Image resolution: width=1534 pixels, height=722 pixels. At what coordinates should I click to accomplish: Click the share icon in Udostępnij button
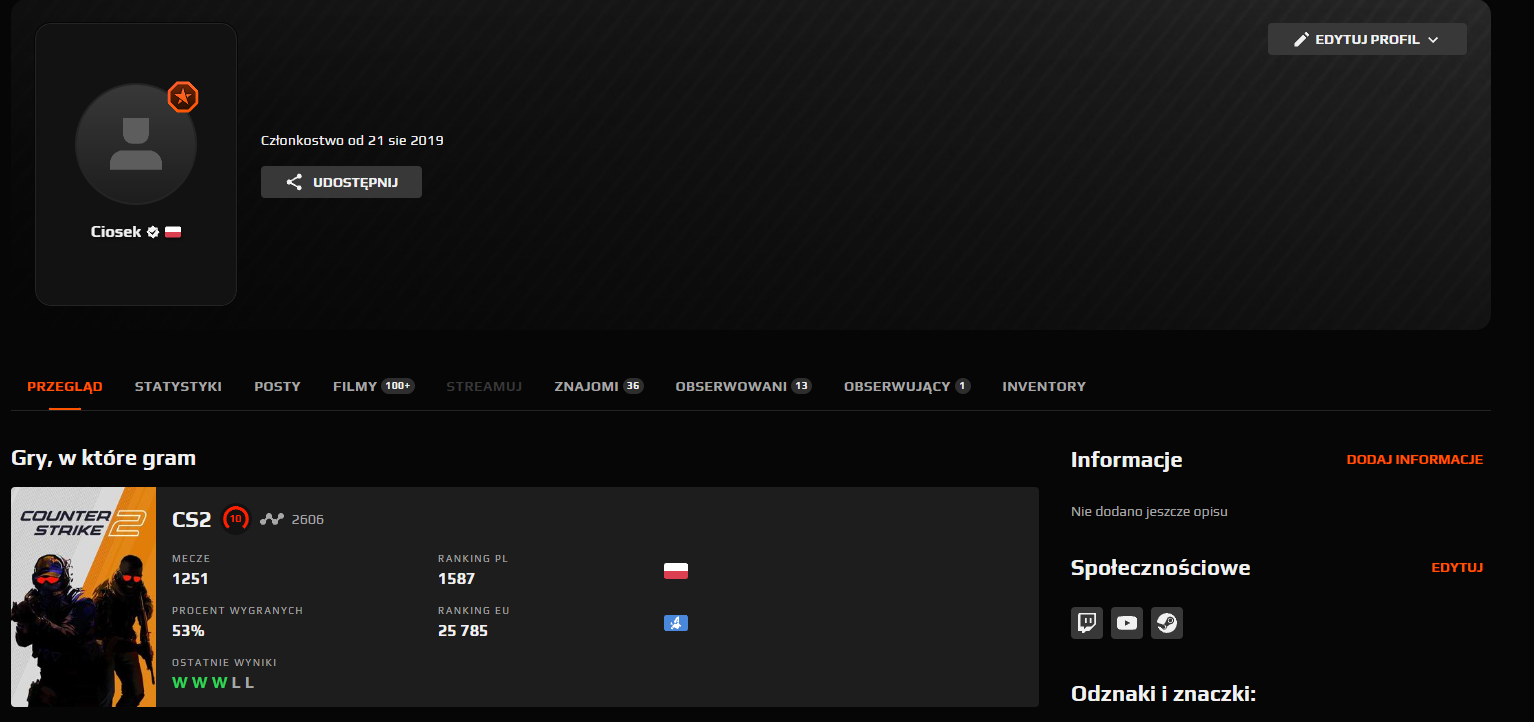click(x=294, y=182)
